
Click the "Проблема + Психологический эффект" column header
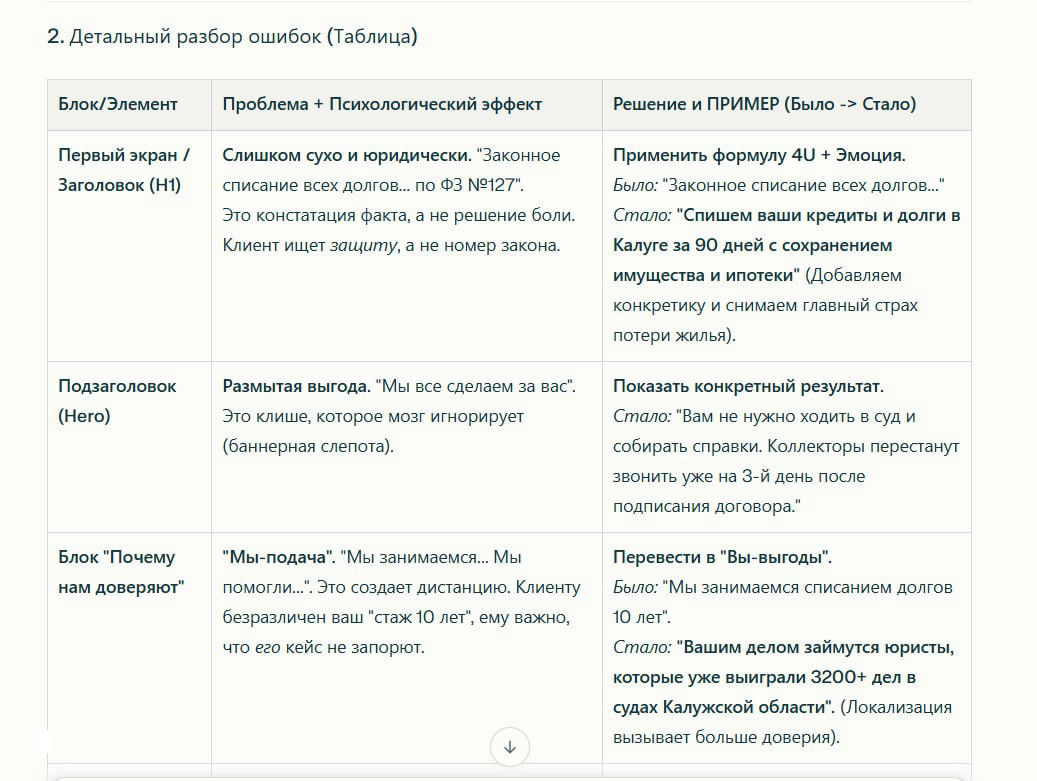pyautogui.click(x=383, y=103)
